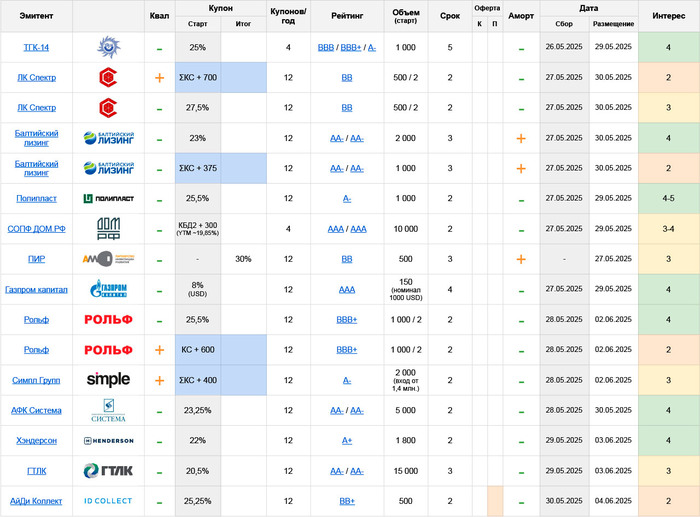This screenshot has width=700, height=517.
Task: Click the BB+ rating for АйДи Коллект
Action: [x=347, y=501]
